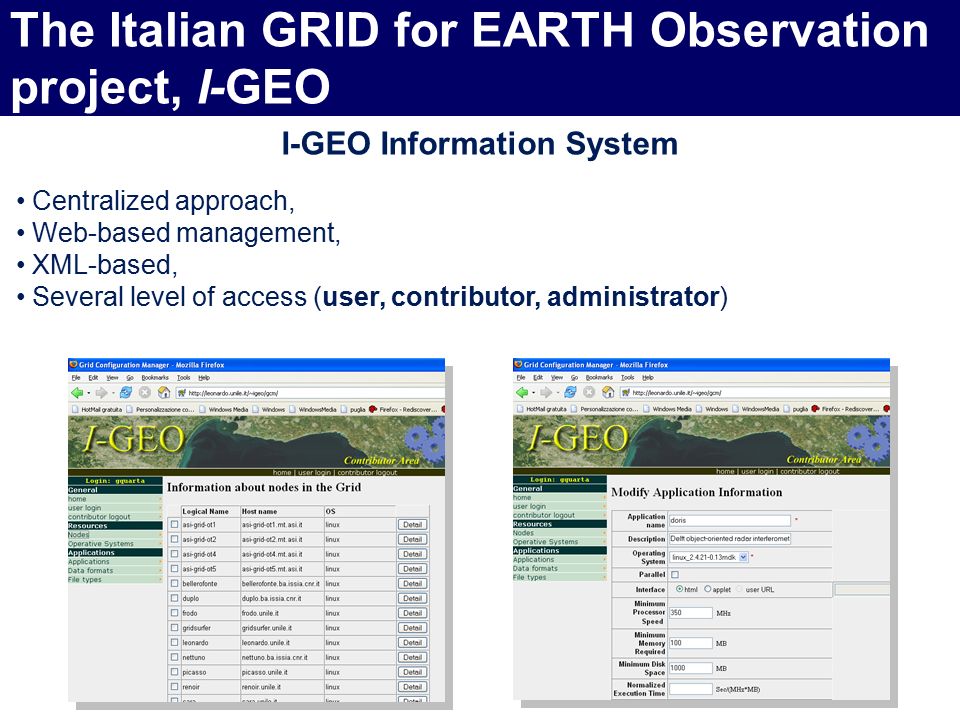Click site favicon in Modify Application address bar
The image size is (960, 720).
pos(626,392)
